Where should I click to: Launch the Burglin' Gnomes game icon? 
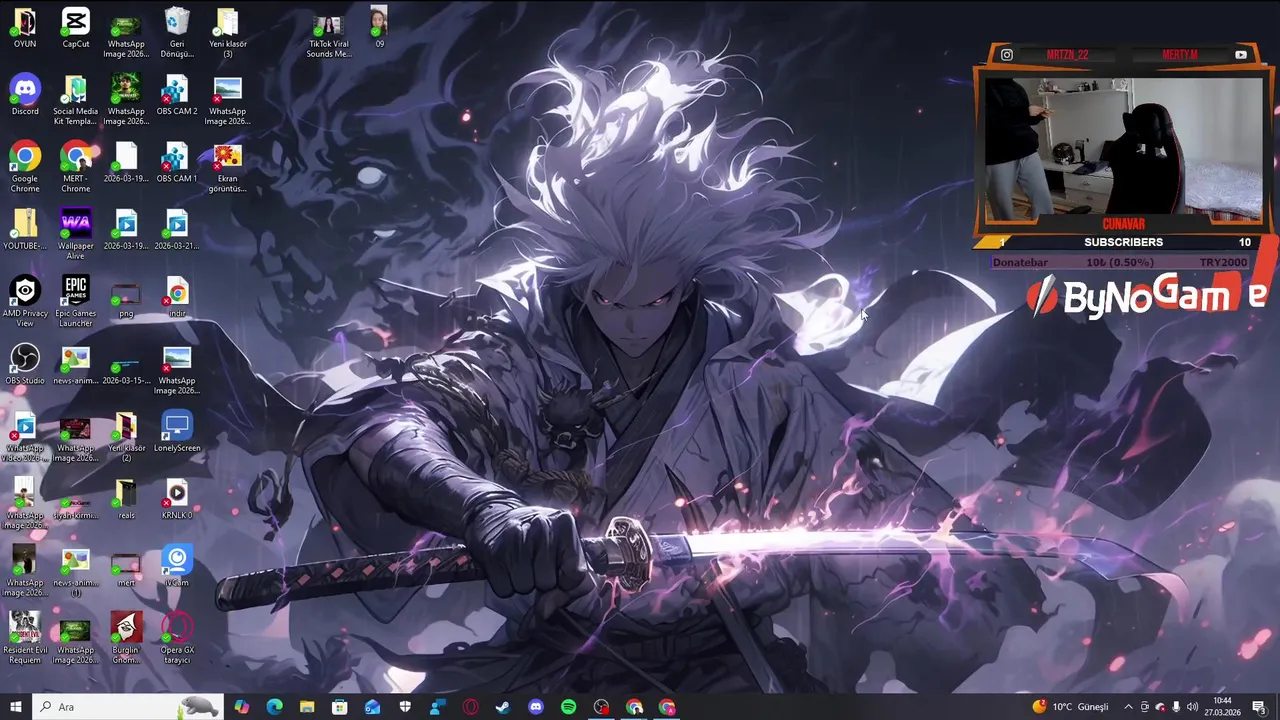click(126, 637)
